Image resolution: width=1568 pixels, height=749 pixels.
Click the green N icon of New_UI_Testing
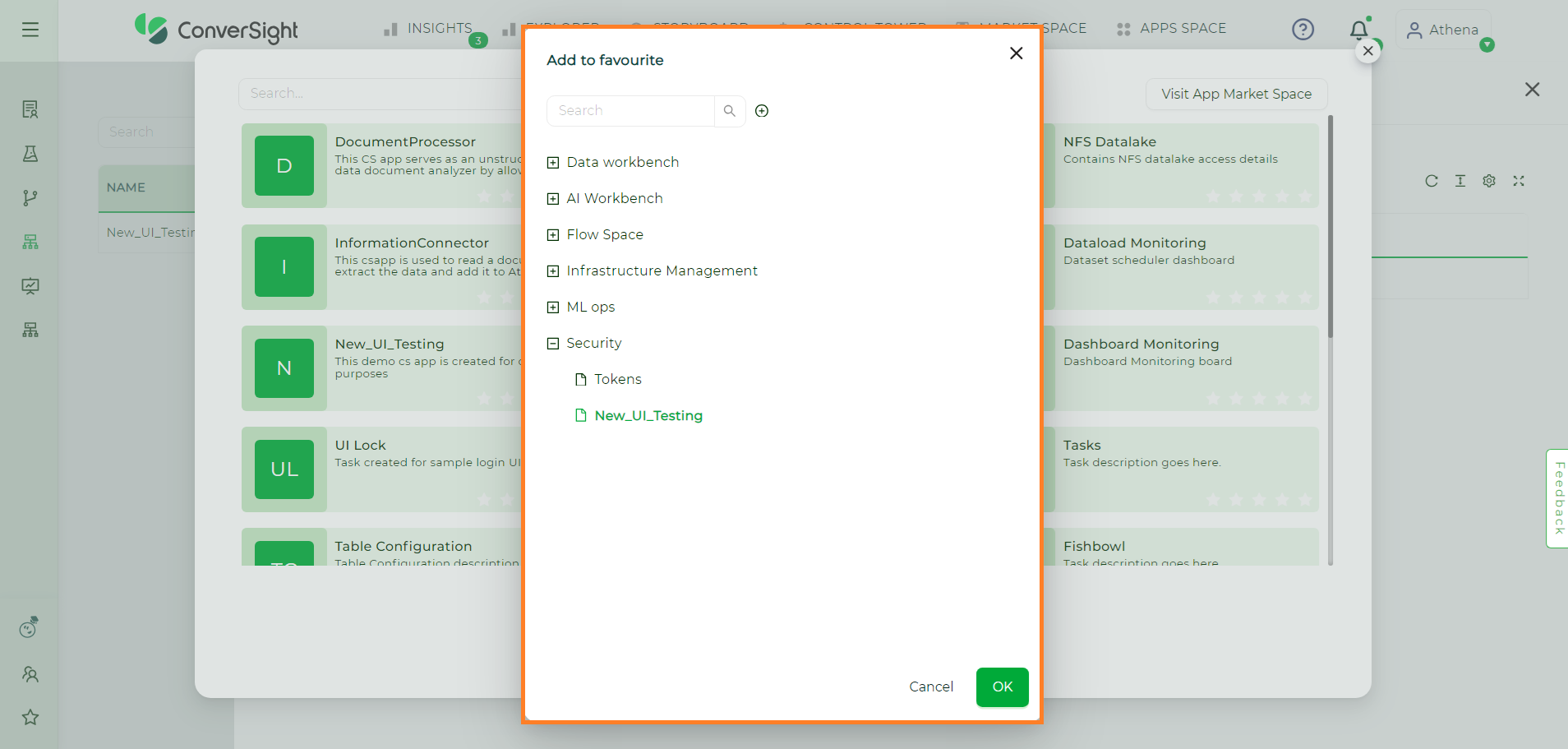point(284,368)
